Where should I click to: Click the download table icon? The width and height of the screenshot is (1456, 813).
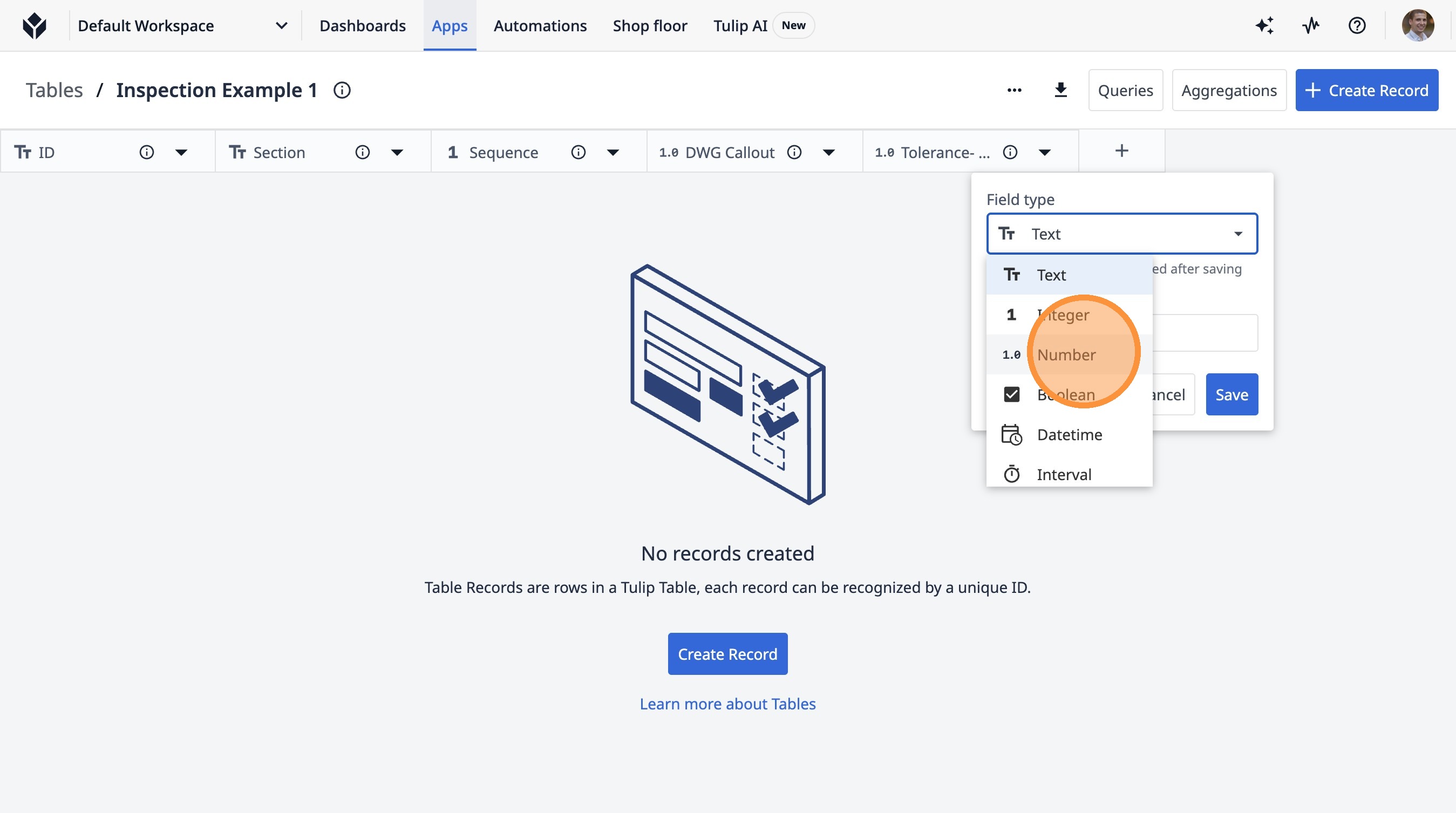point(1060,90)
